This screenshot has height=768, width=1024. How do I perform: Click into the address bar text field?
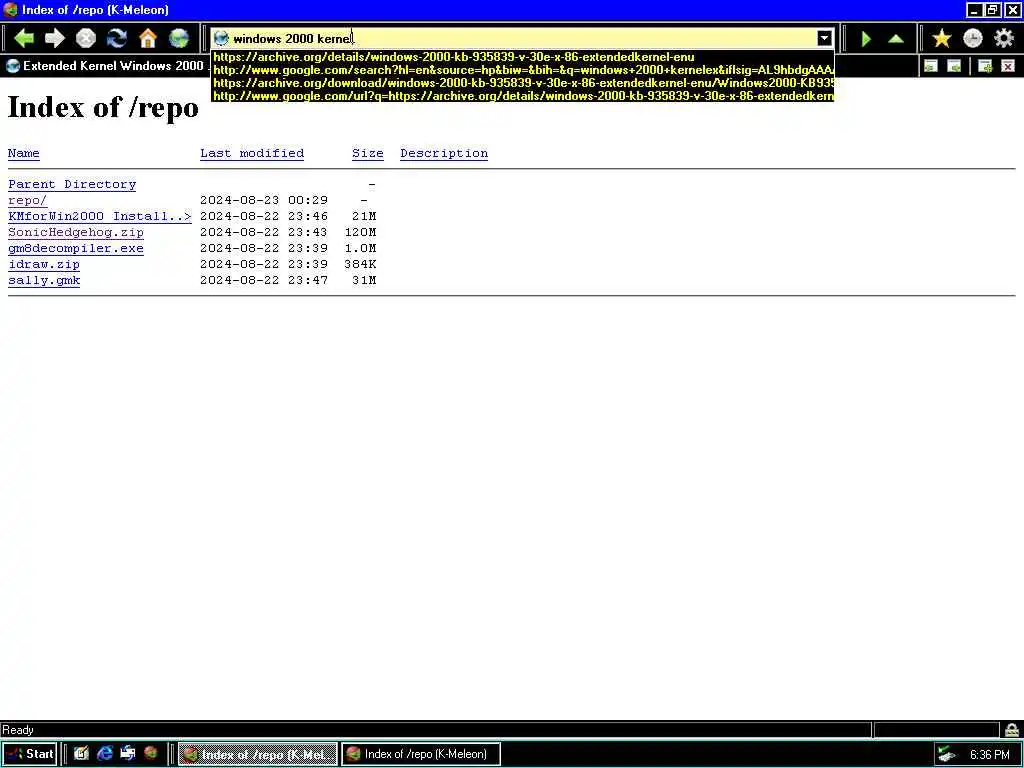pos(522,39)
